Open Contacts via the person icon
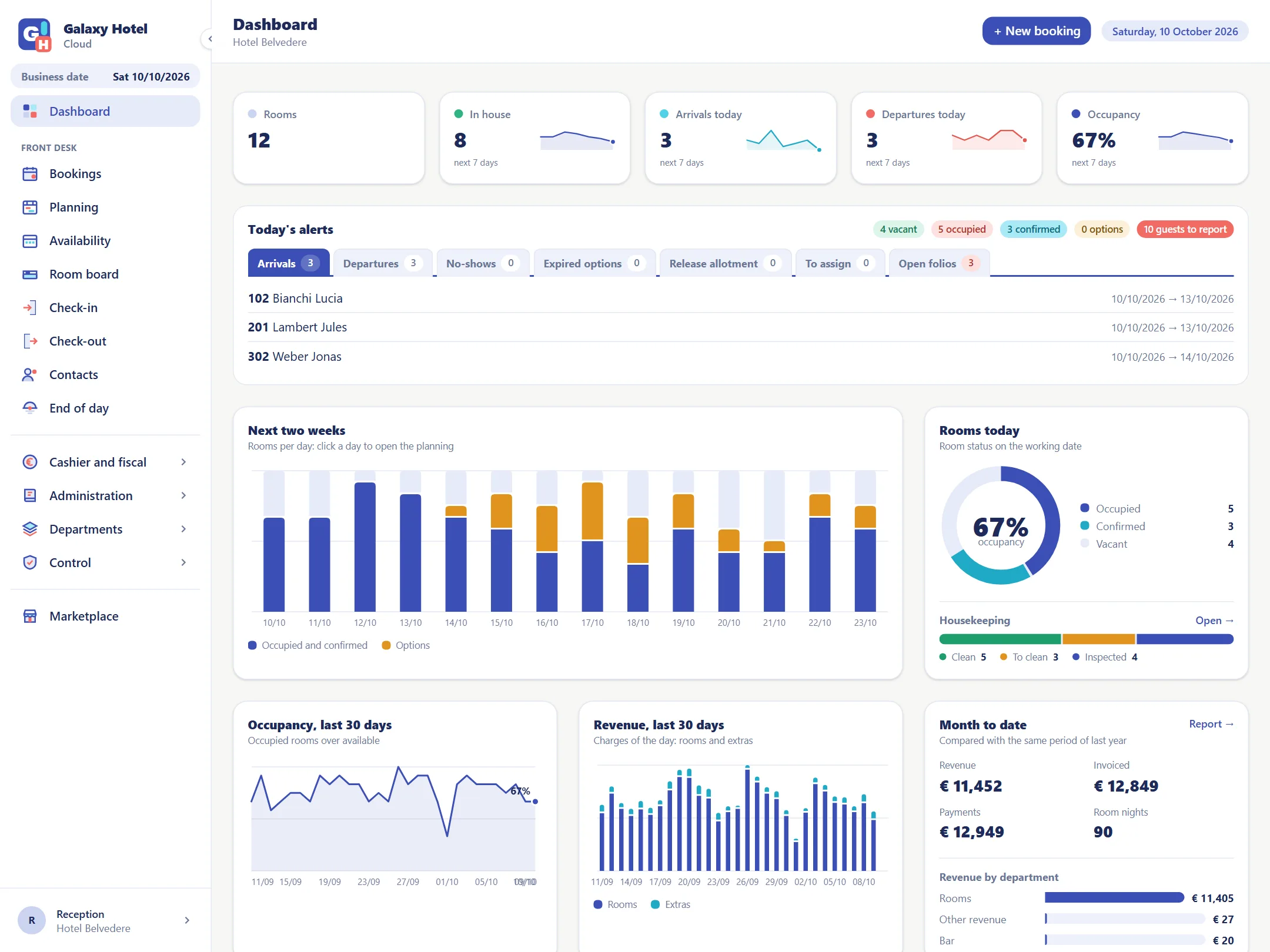1270x952 pixels. (30, 375)
